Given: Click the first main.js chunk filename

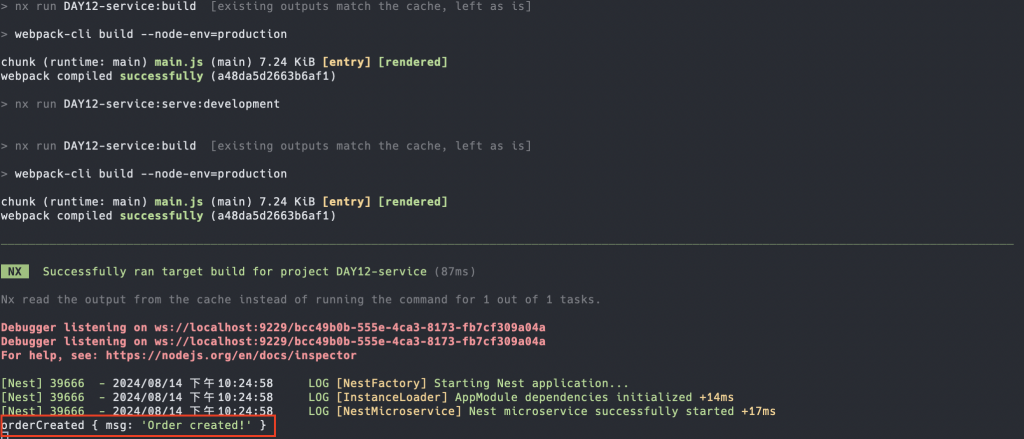Looking at the screenshot, I should pyautogui.click(x=175, y=61).
